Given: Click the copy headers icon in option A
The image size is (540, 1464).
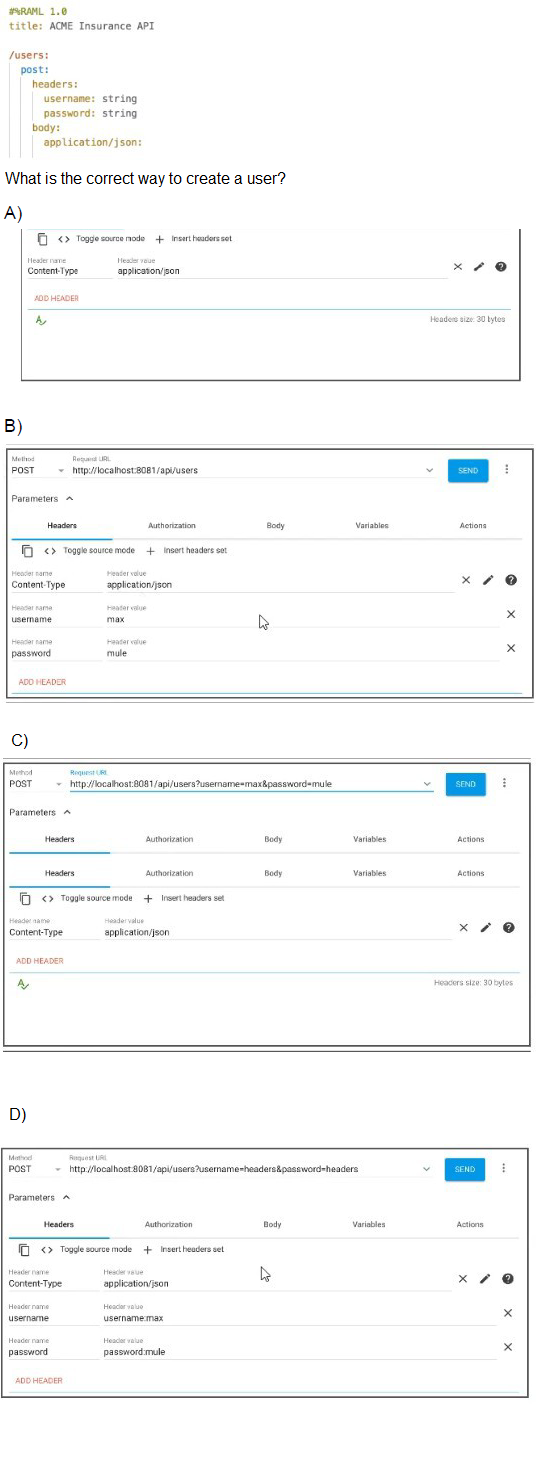Looking at the screenshot, I should click(42, 239).
